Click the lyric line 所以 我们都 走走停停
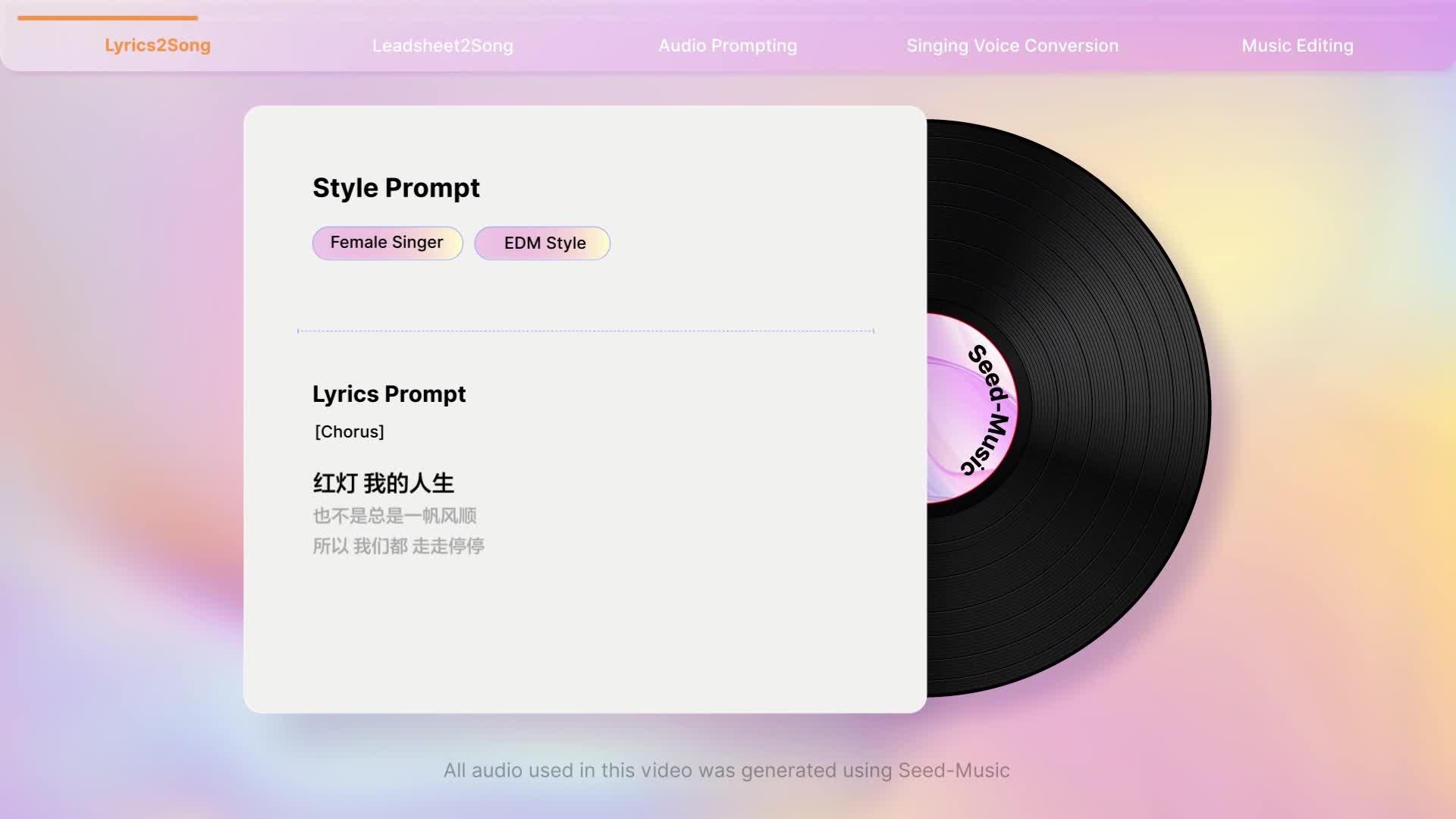 pyautogui.click(x=400, y=546)
